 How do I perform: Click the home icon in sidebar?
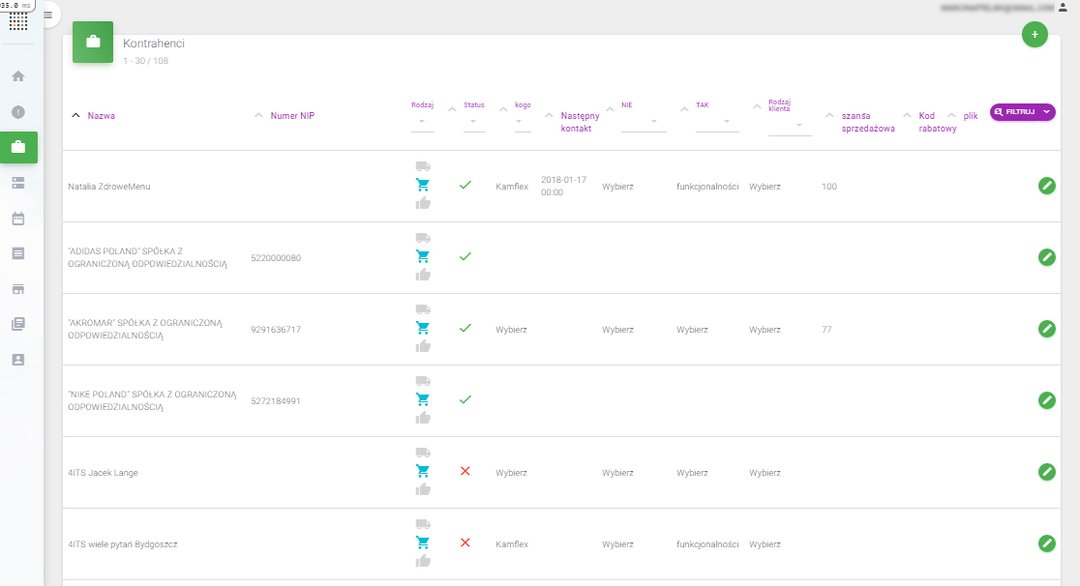18,76
